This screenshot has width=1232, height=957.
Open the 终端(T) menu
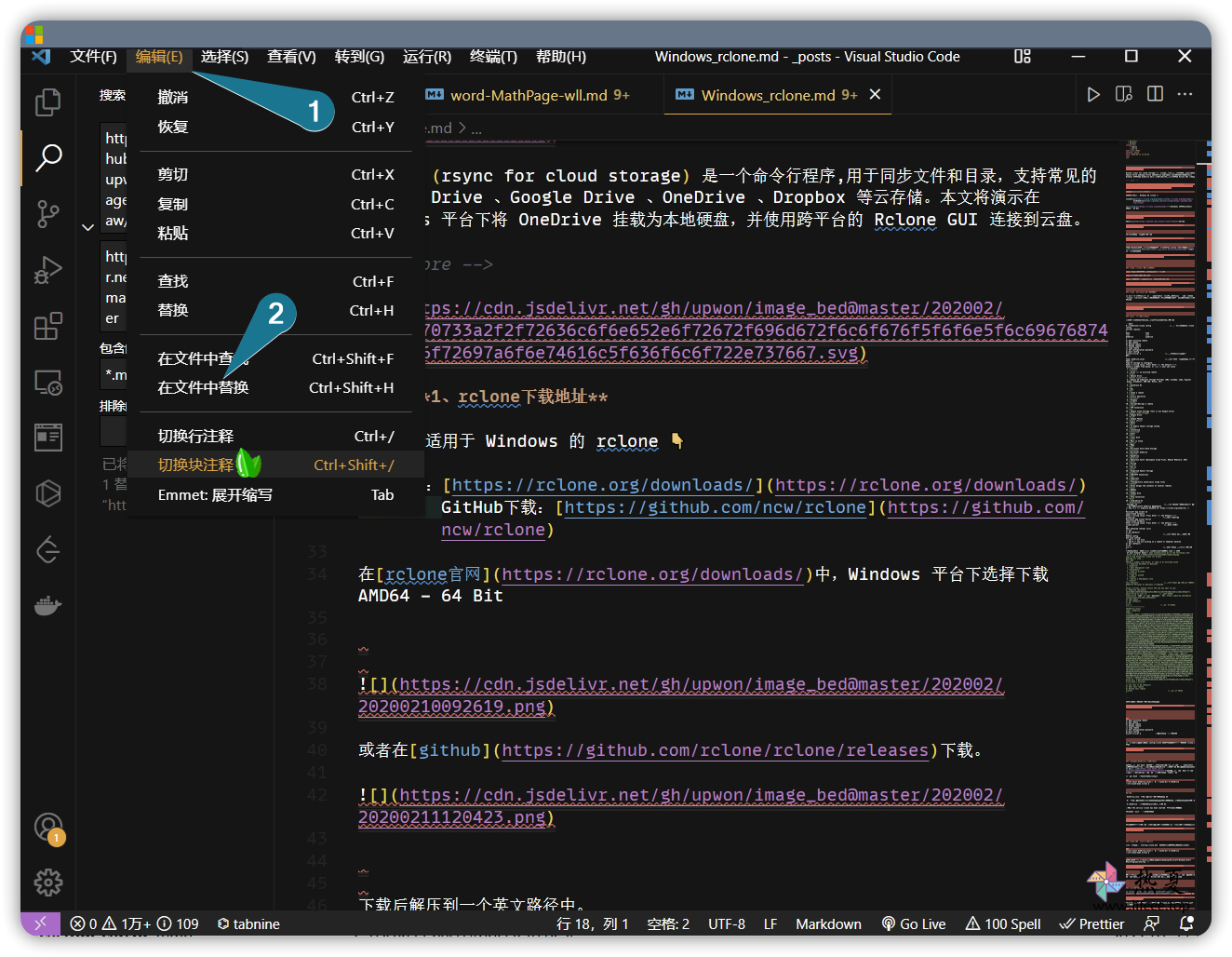coord(494,57)
